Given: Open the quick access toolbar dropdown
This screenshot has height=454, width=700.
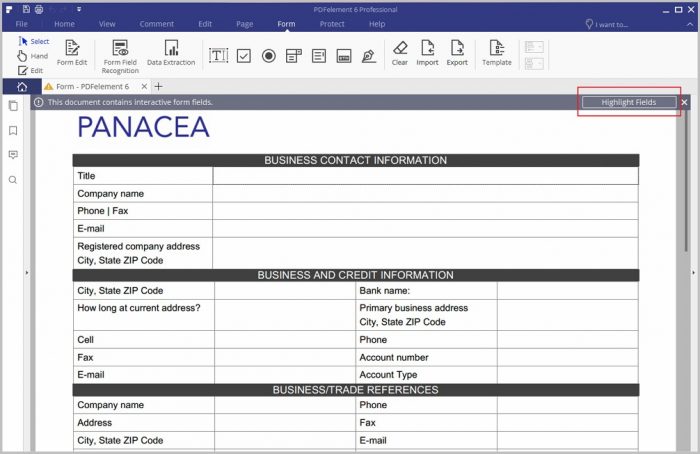Looking at the screenshot, I should coord(79,9).
